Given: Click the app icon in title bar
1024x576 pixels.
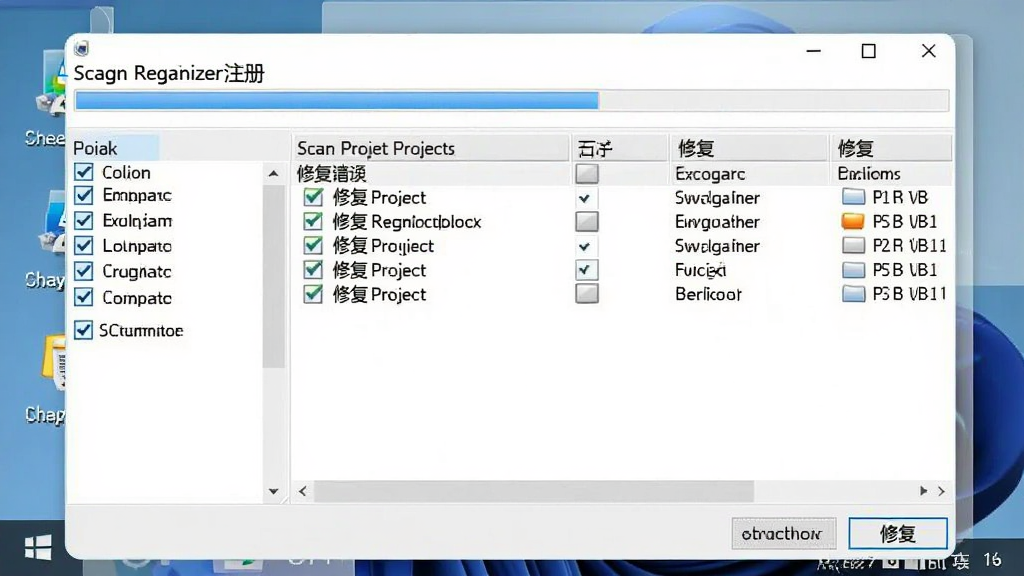Looking at the screenshot, I should 82,48.
